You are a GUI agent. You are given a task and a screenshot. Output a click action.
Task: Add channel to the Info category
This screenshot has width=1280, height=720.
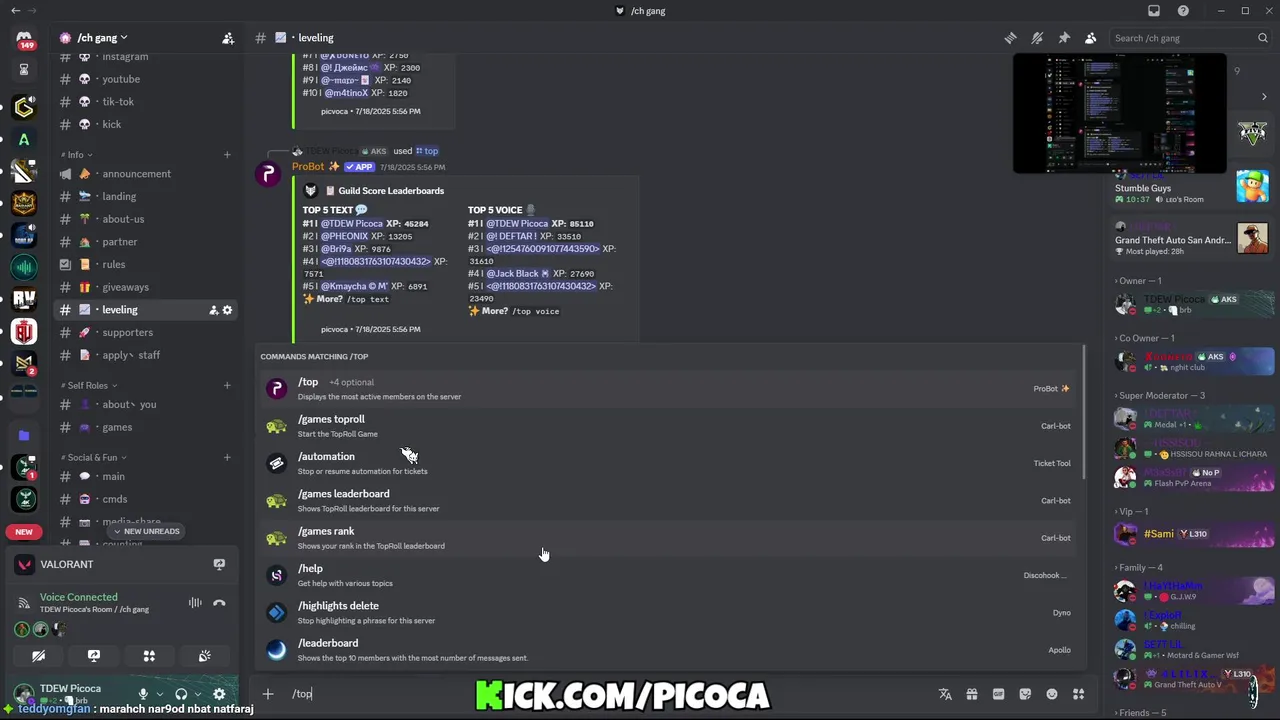pyautogui.click(x=227, y=155)
